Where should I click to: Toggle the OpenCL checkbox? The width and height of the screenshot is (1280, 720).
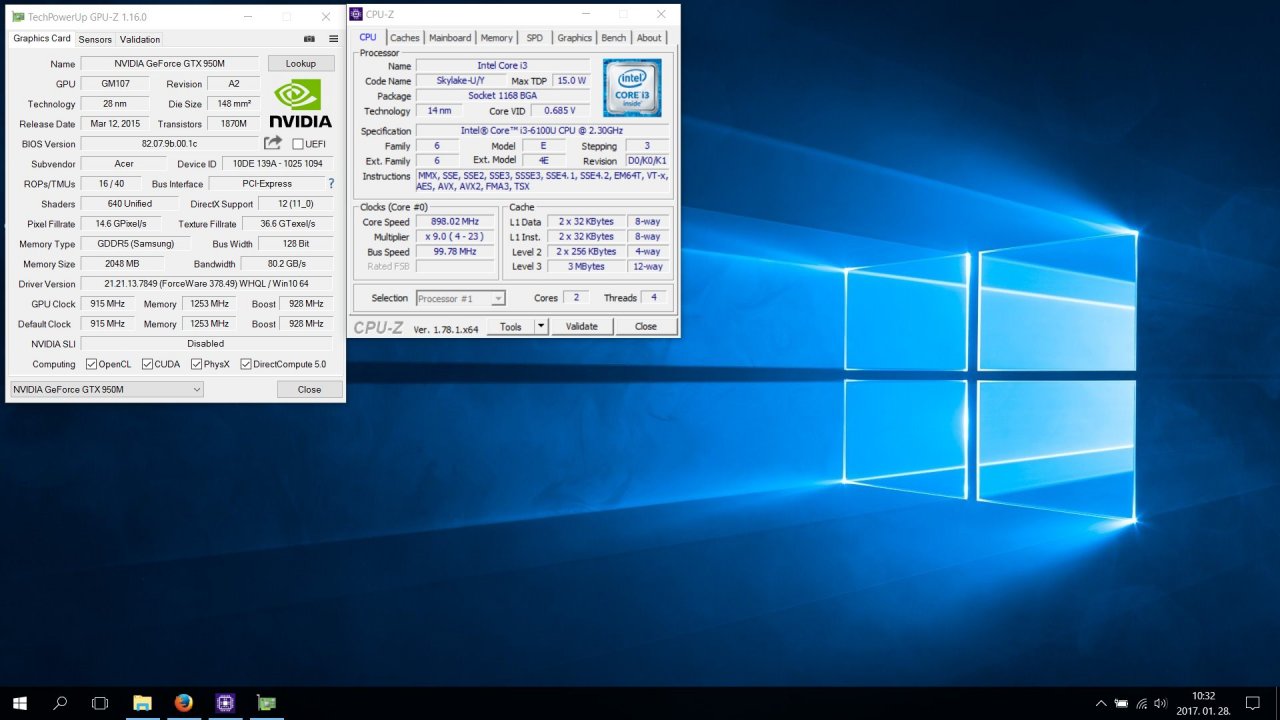coord(92,364)
